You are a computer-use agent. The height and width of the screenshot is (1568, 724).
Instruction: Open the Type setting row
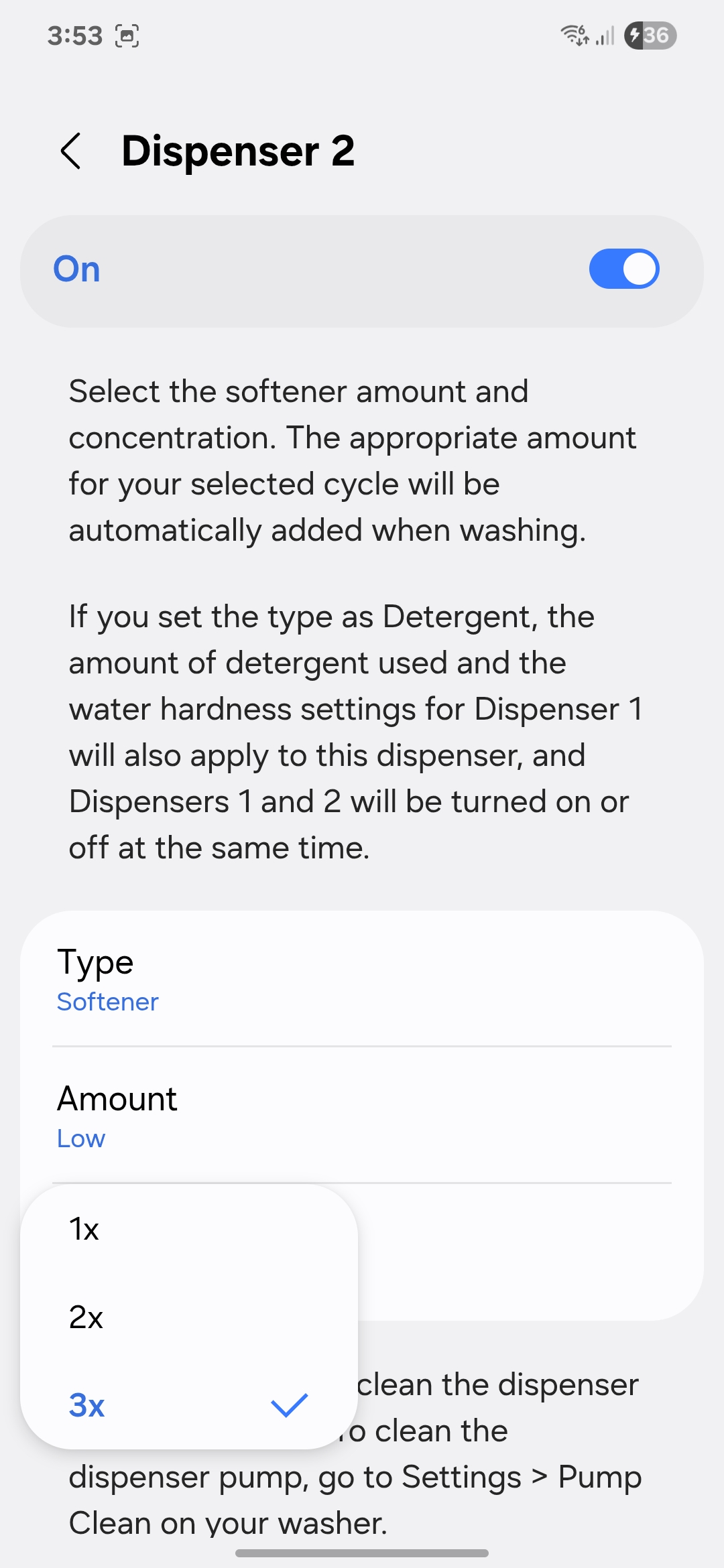(362, 978)
